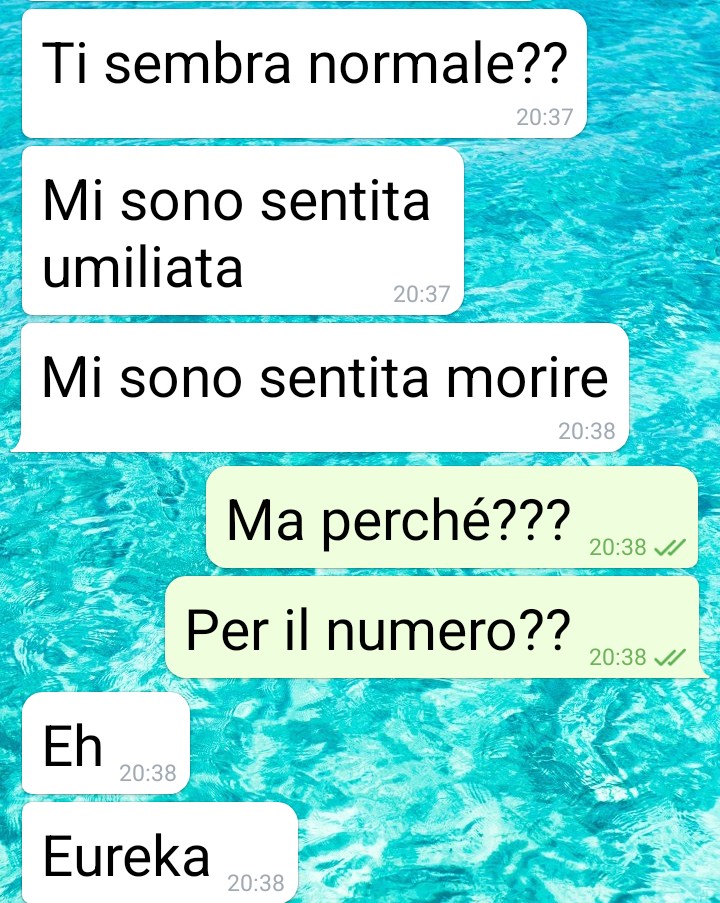
Task: Select the "Ti sembra normale??" message bubble
Action: coord(304,74)
